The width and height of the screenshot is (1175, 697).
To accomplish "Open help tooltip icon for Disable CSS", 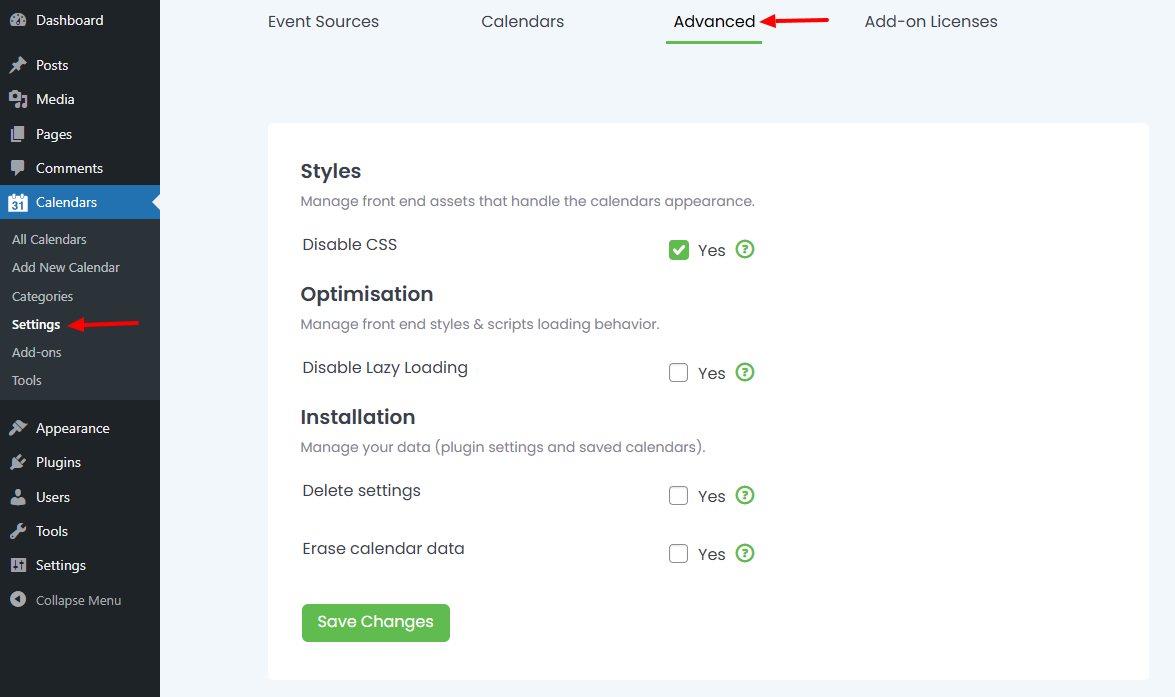I will [745, 249].
